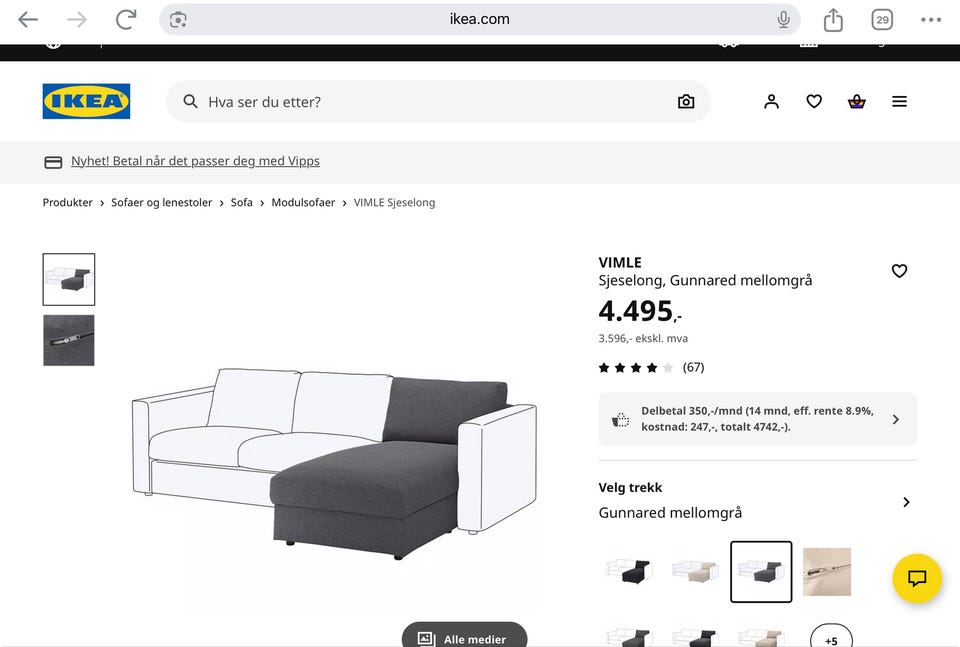Select the beige cover swatch
Image resolution: width=960 pixels, height=647 pixels.
click(x=695, y=571)
